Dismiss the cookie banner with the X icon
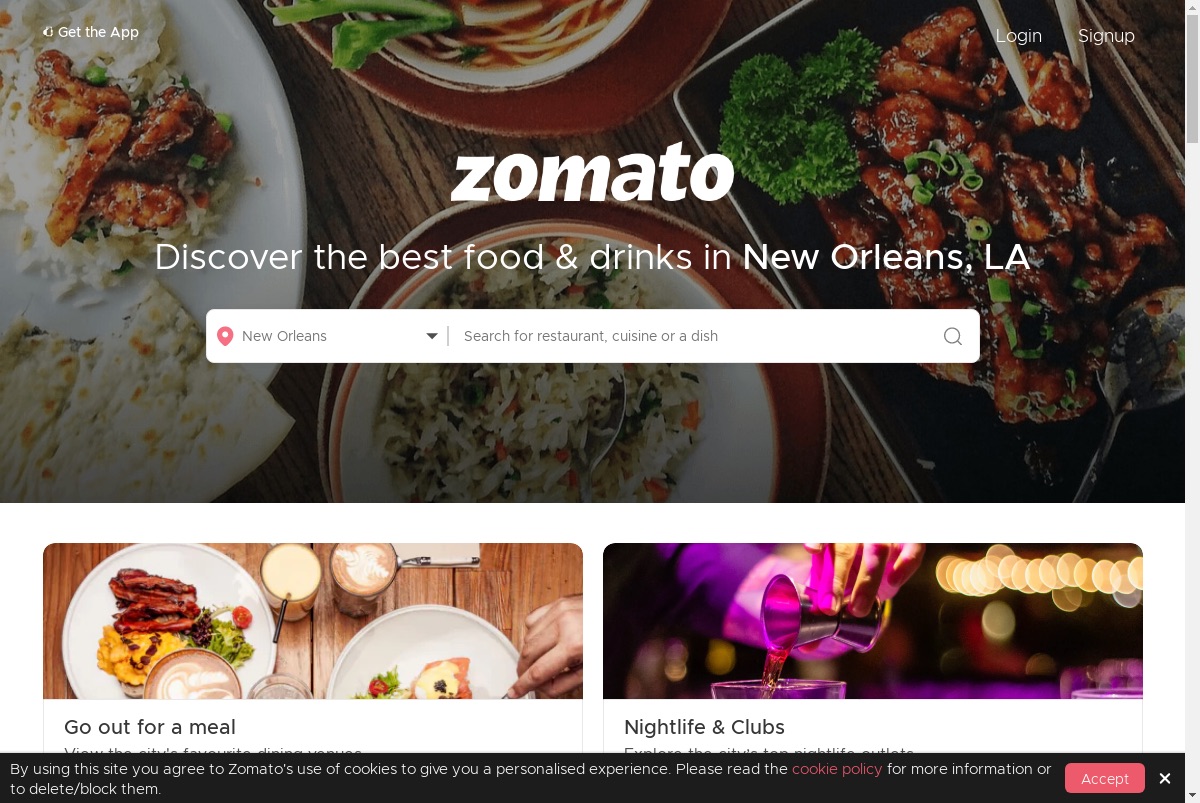The width and height of the screenshot is (1200, 803). [1165, 778]
